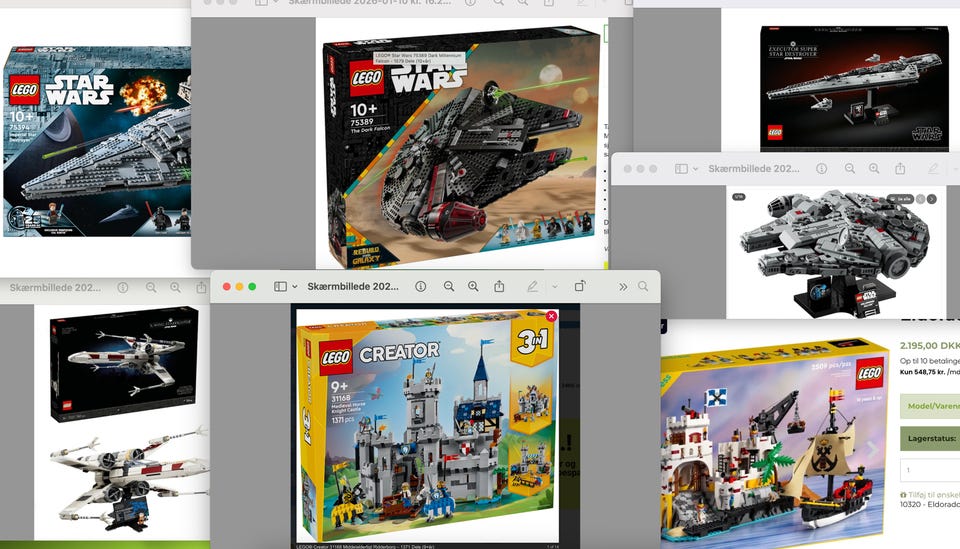Open Markup pencil tool in castle Preview window
This screenshot has height=549, width=960.
tap(533, 286)
